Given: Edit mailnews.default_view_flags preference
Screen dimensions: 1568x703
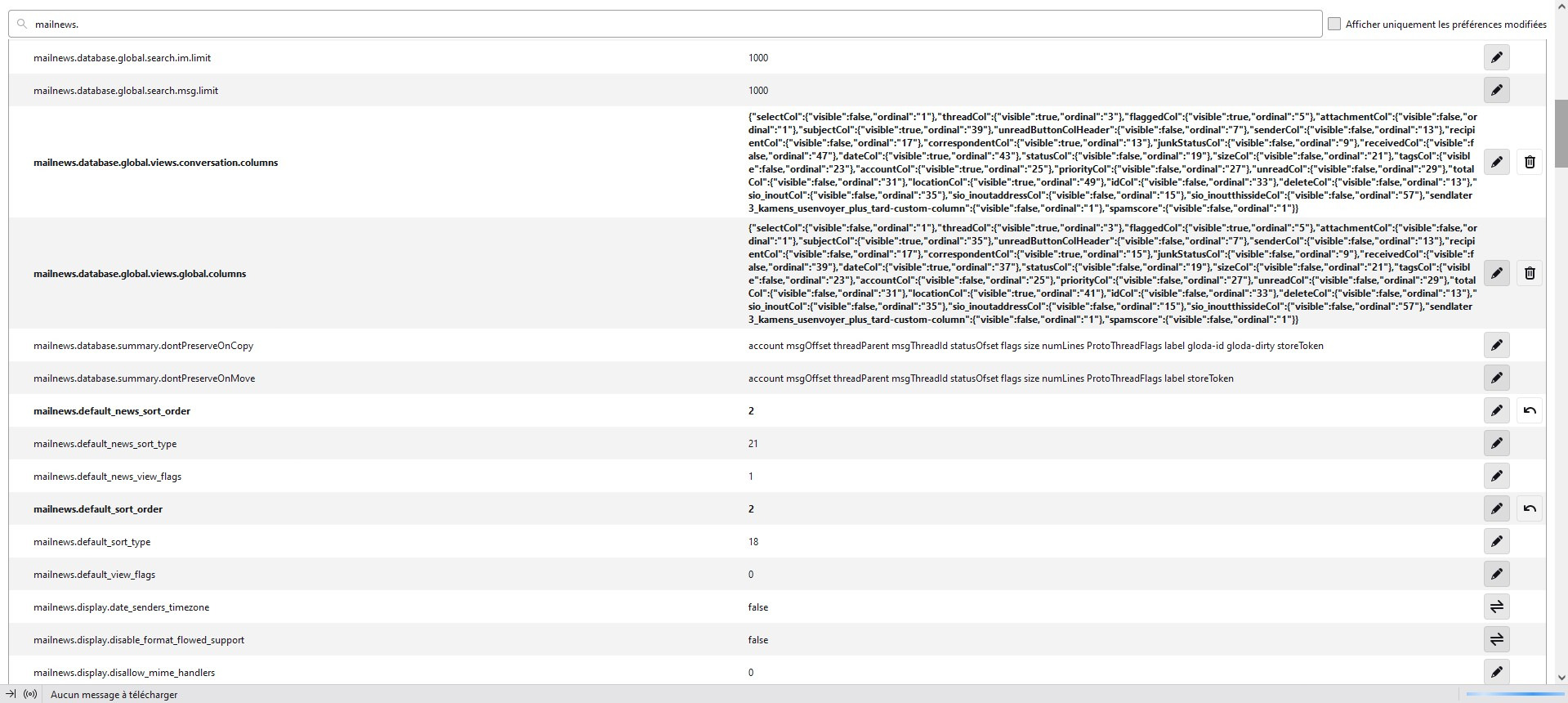Looking at the screenshot, I should point(1496,574).
